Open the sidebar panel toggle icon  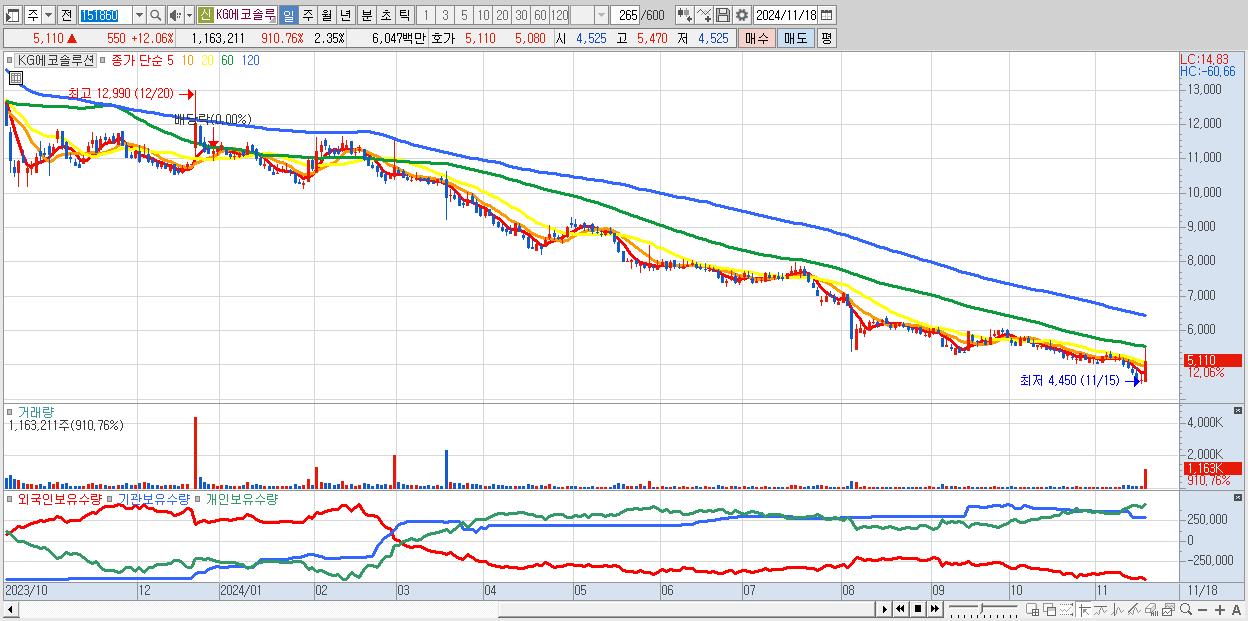coord(12,15)
